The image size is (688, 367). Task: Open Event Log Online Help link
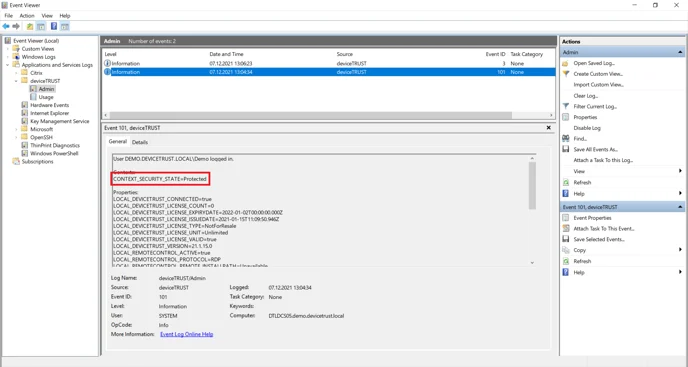186,334
